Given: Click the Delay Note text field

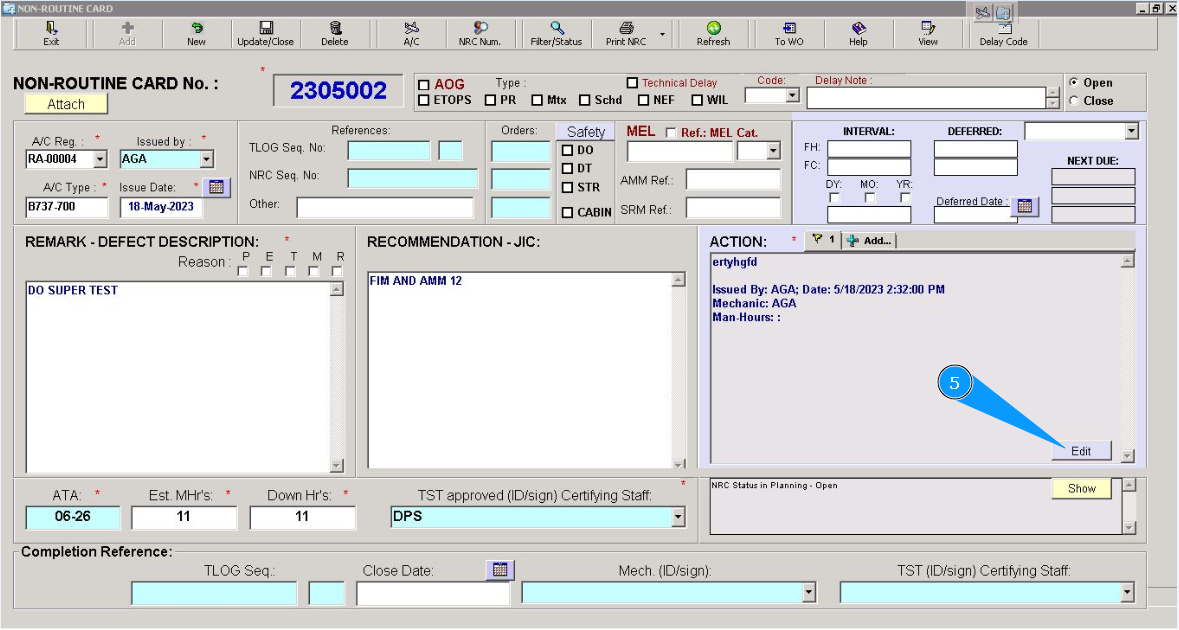Looking at the screenshot, I should [x=926, y=98].
